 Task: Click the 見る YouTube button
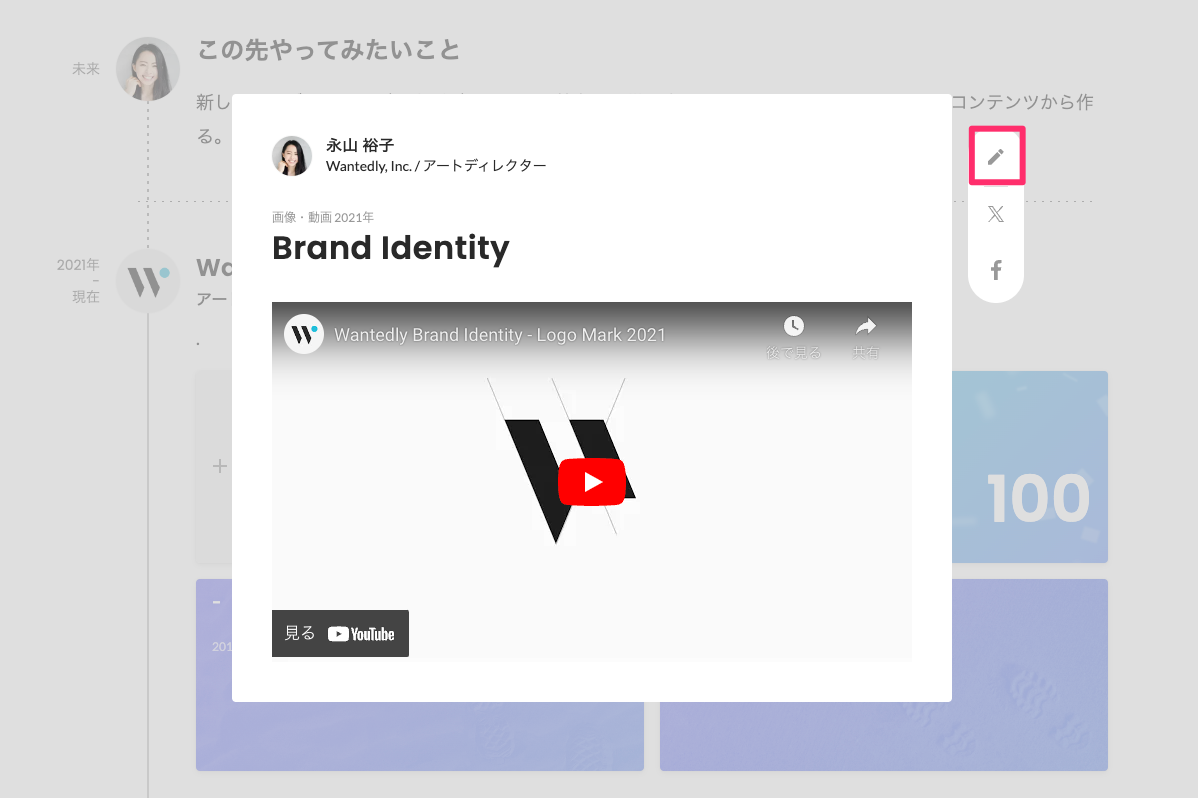tap(340, 633)
